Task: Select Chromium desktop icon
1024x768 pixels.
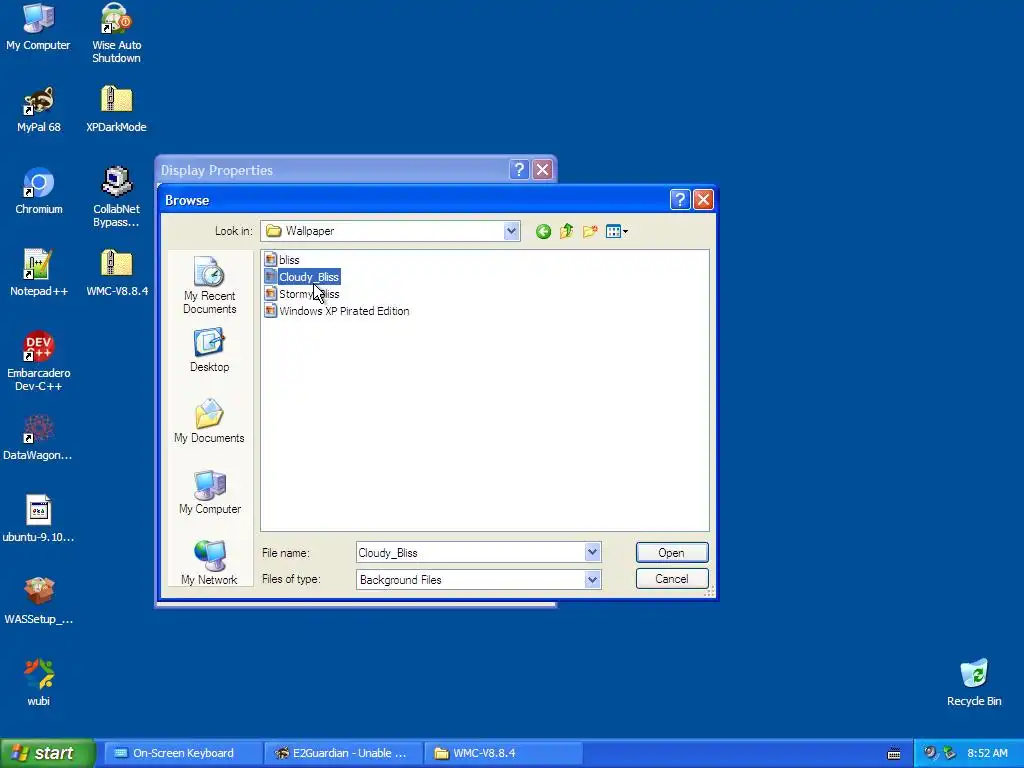Action: pyautogui.click(x=39, y=191)
